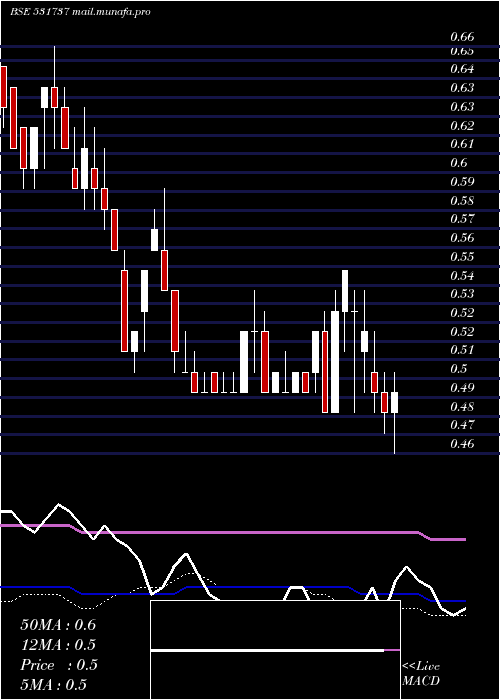500x700 pixels.
Task: Click the 0.61 price axis label
Action: point(462,144)
